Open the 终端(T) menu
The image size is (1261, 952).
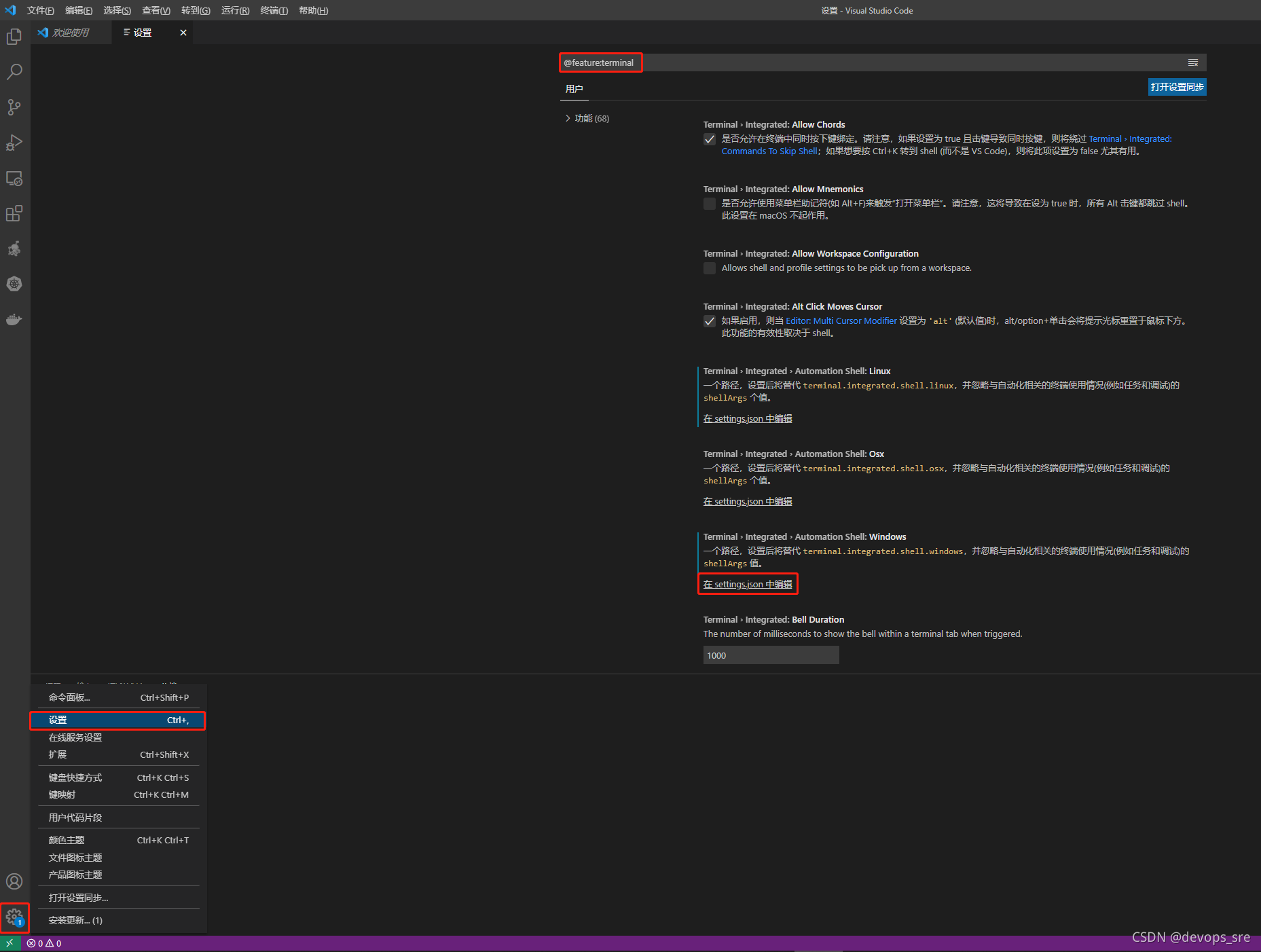tap(274, 10)
